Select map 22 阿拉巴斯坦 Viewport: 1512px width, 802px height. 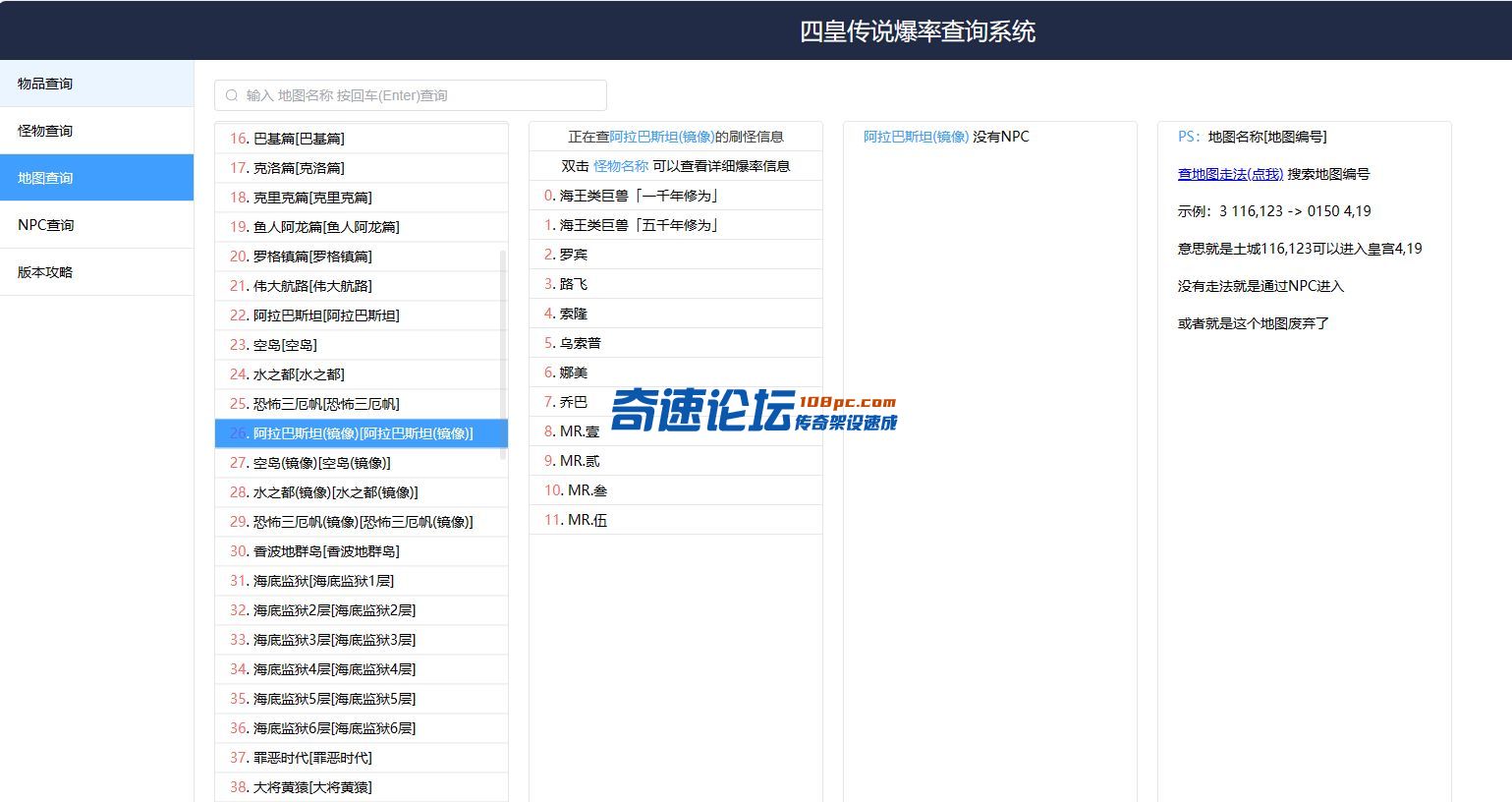(362, 315)
